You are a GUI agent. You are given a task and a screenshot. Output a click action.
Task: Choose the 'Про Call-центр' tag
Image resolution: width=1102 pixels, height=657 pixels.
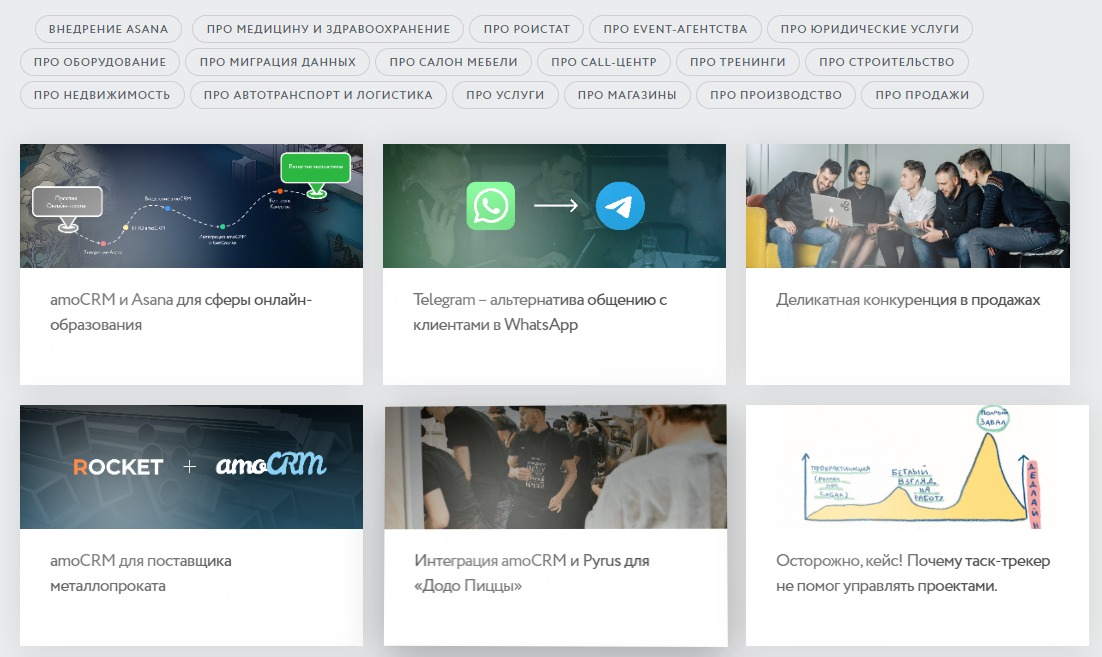(604, 62)
